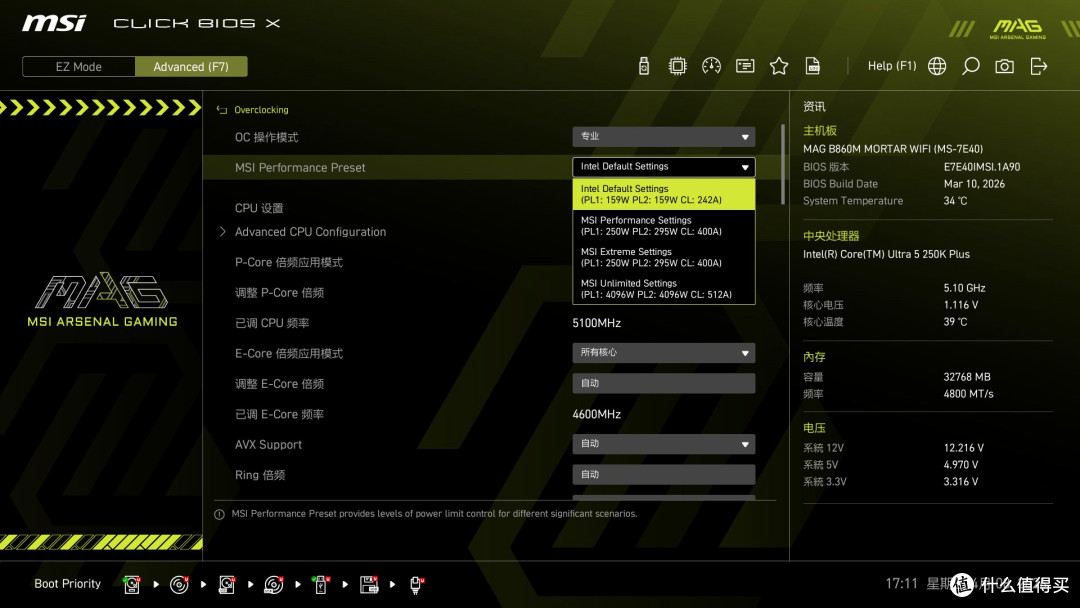The image size is (1080, 608).
Task: Click the 17:11 clock display
Action: point(902,584)
